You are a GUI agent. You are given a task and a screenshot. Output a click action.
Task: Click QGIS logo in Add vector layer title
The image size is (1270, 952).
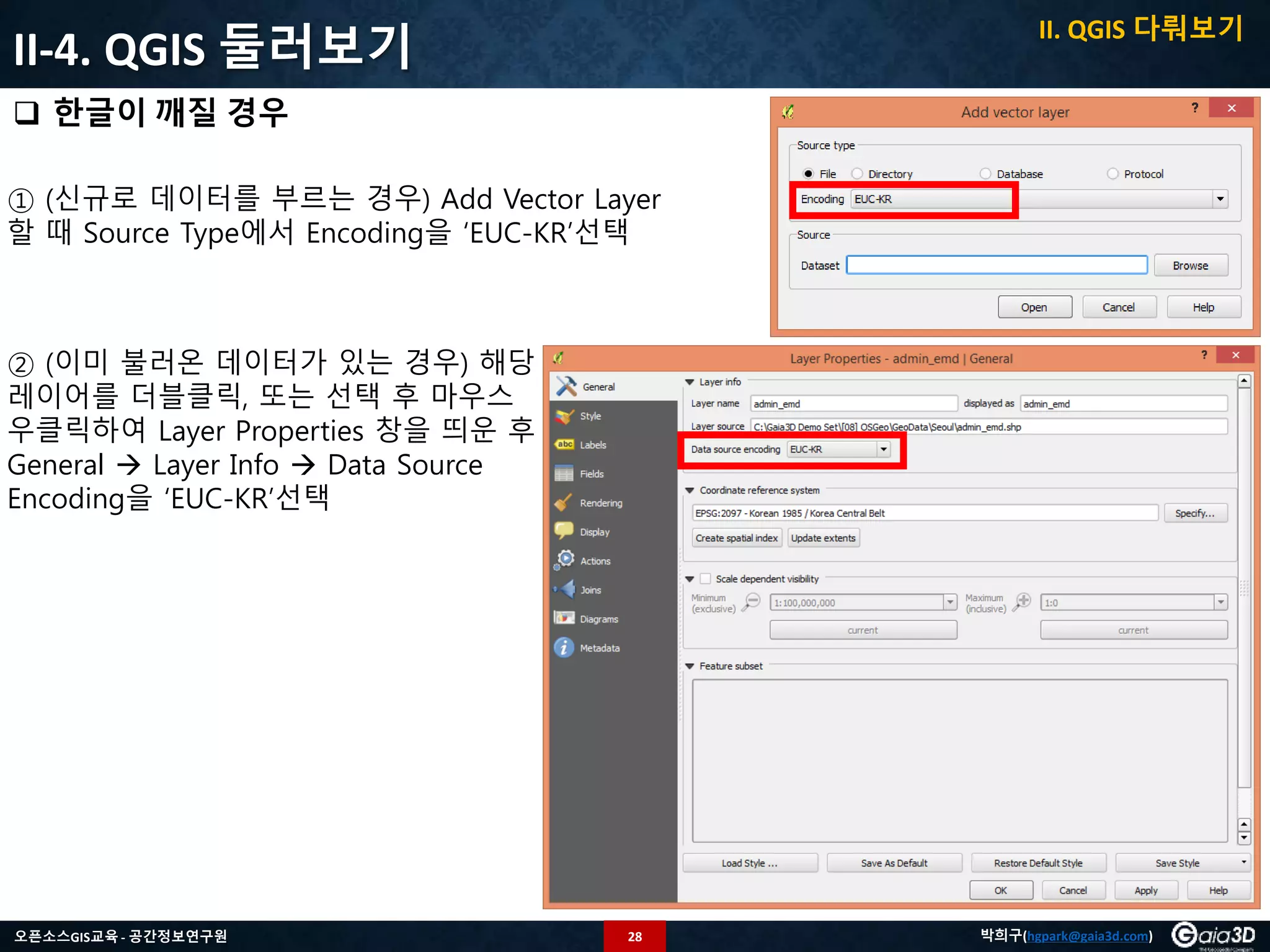(x=788, y=112)
